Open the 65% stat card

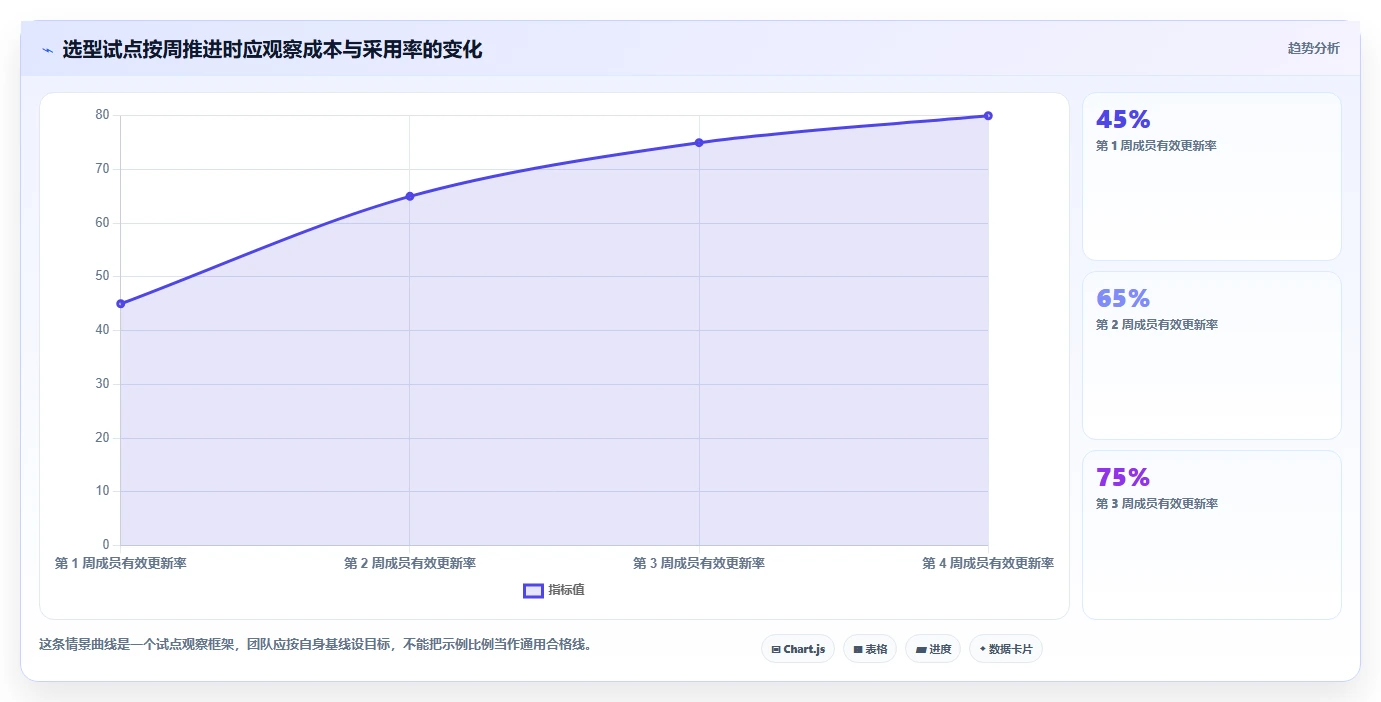(x=1212, y=355)
